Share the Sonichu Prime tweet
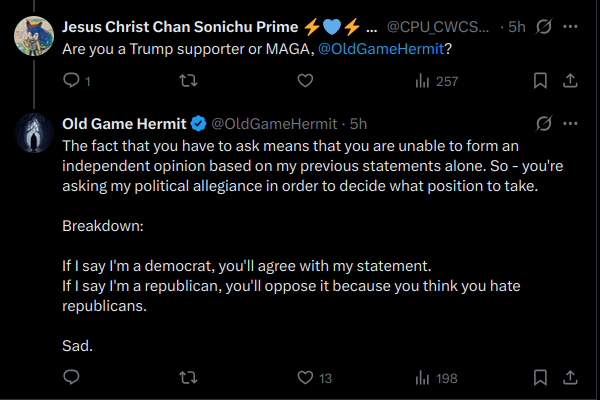This screenshot has width=600, height=400. (x=570, y=81)
